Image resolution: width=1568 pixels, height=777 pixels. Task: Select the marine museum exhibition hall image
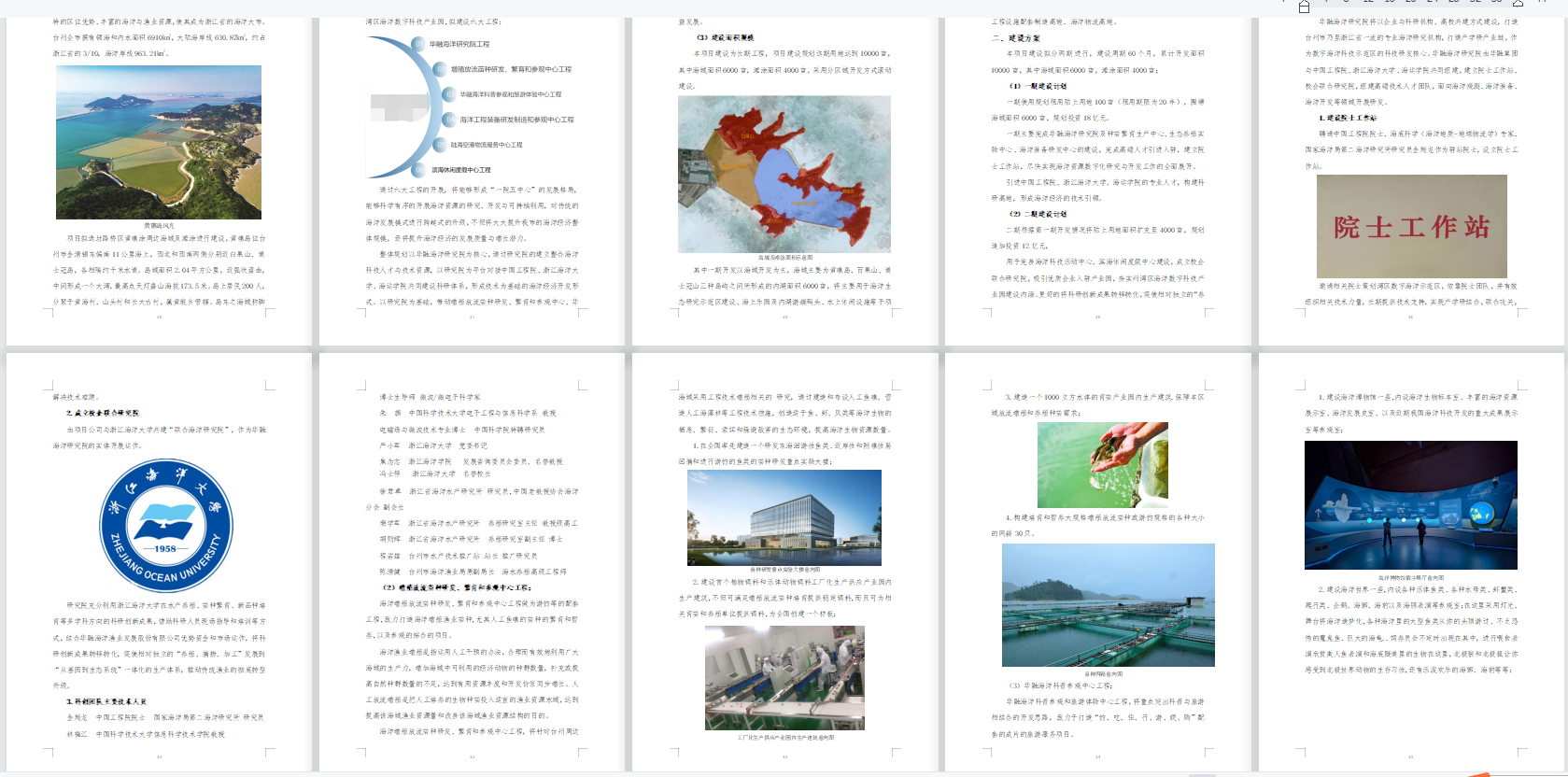click(x=1410, y=505)
